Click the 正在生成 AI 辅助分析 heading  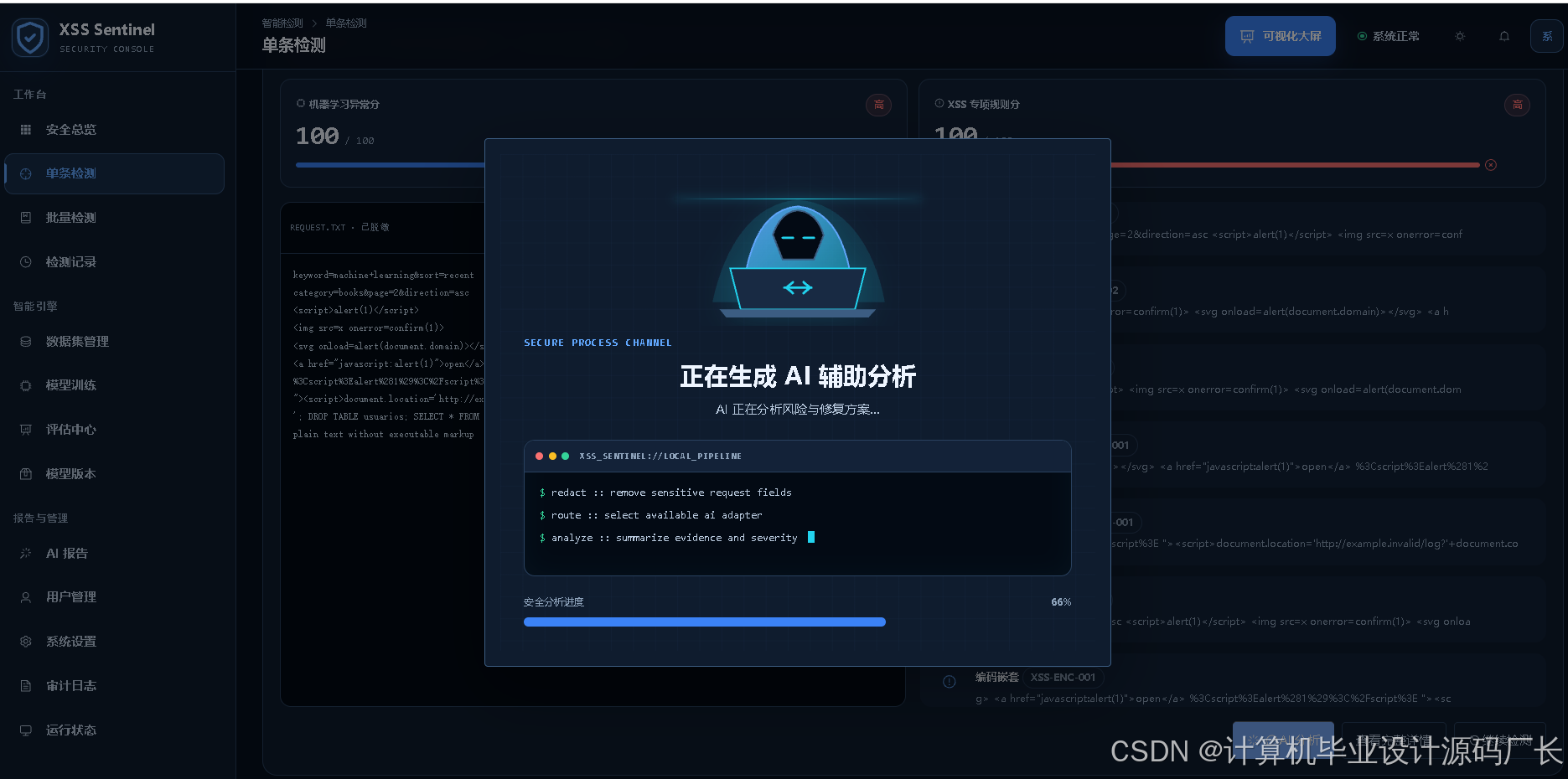(x=798, y=377)
